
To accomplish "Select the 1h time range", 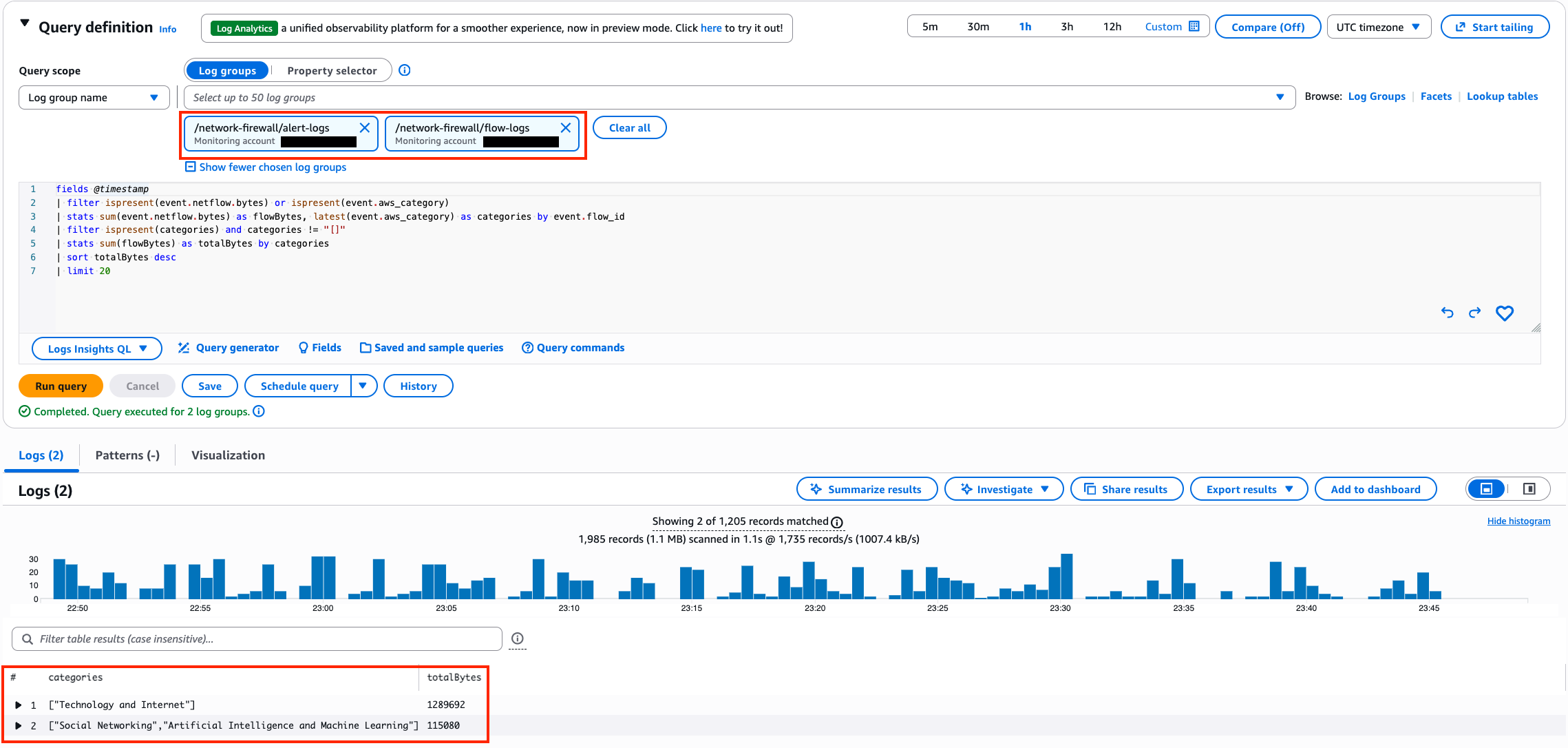I will (x=1025, y=27).
